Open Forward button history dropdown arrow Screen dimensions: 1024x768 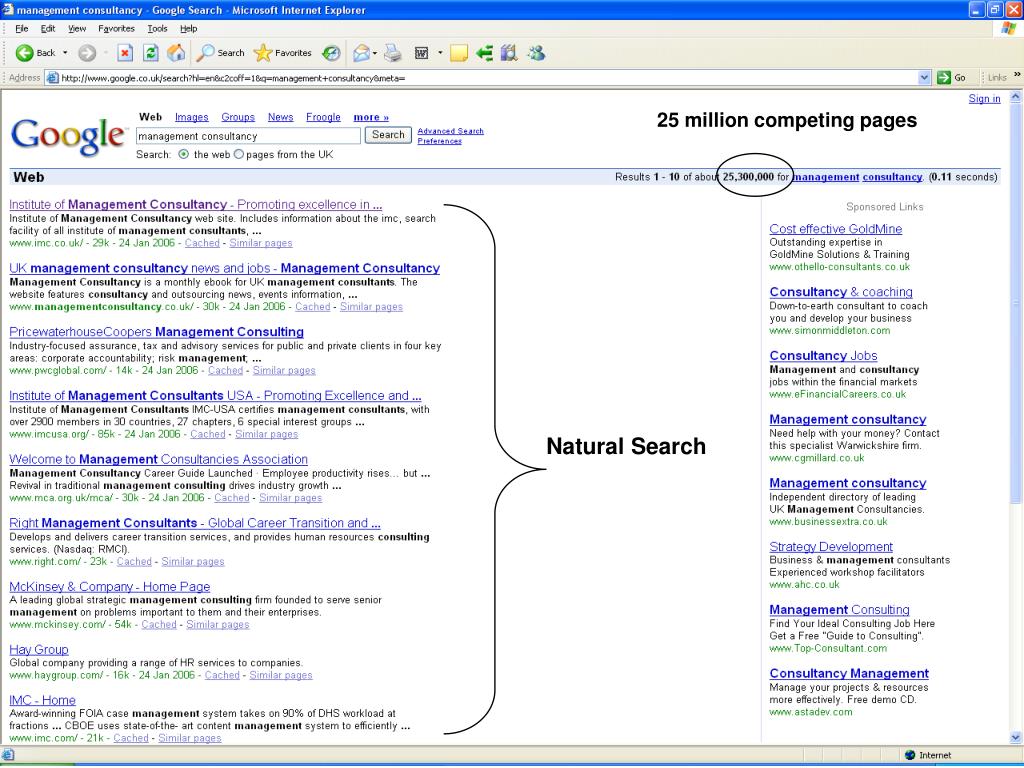(x=106, y=53)
